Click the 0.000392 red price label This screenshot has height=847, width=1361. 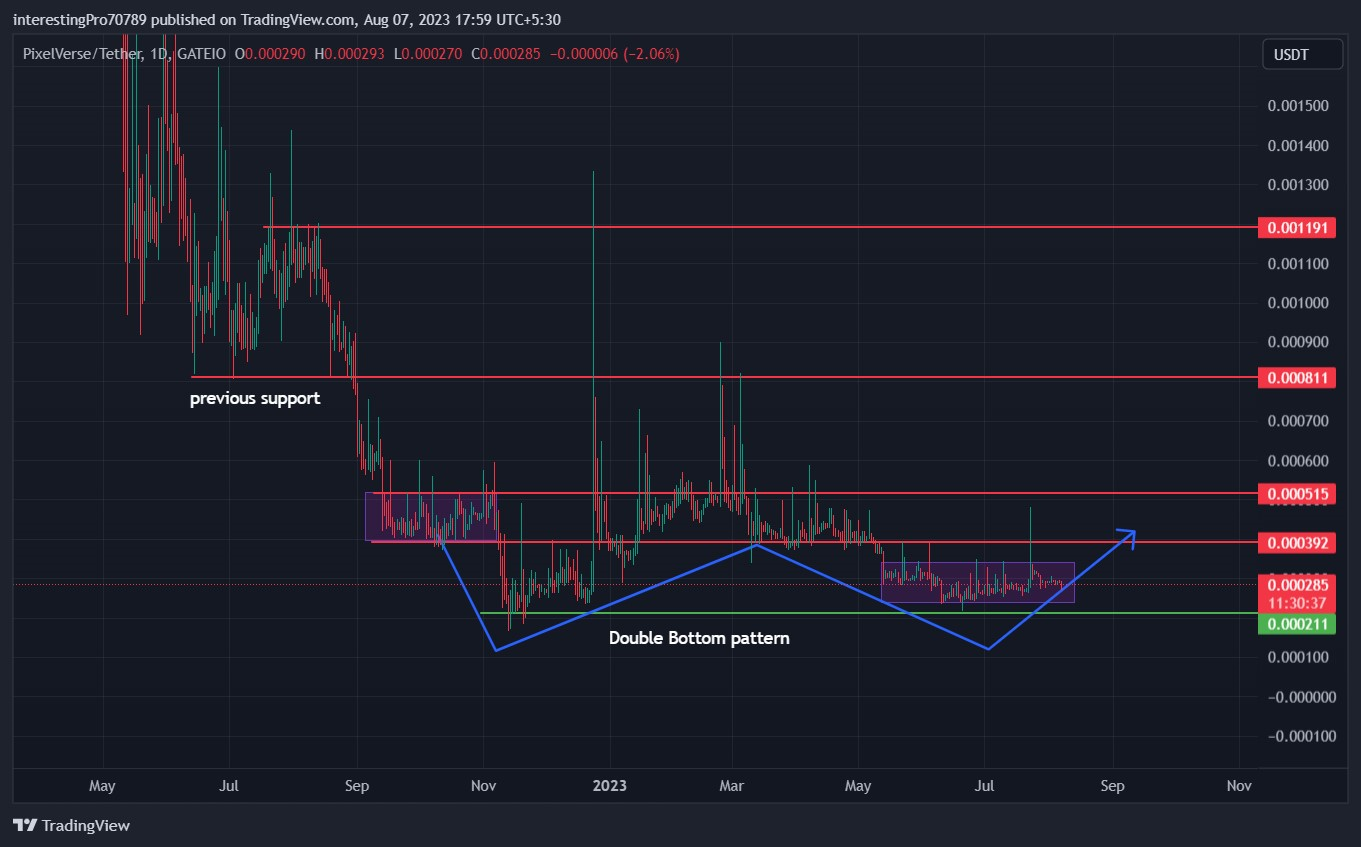(x=1297, y=542)
